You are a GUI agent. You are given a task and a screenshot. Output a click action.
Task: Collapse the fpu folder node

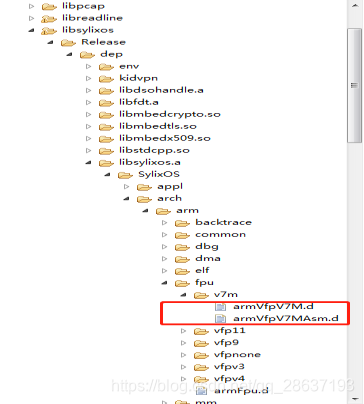[x=165, y=283]
